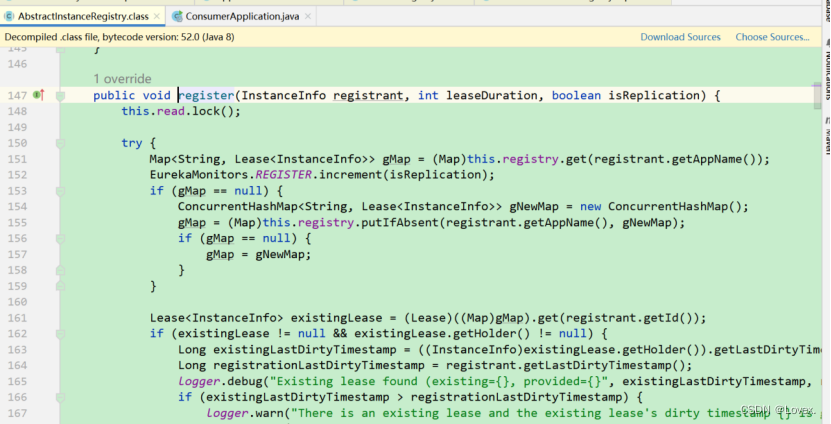Screen dimensions: 831x424
Task: Collapse the nested if block at line 156
Action: [x=60, y=239]
